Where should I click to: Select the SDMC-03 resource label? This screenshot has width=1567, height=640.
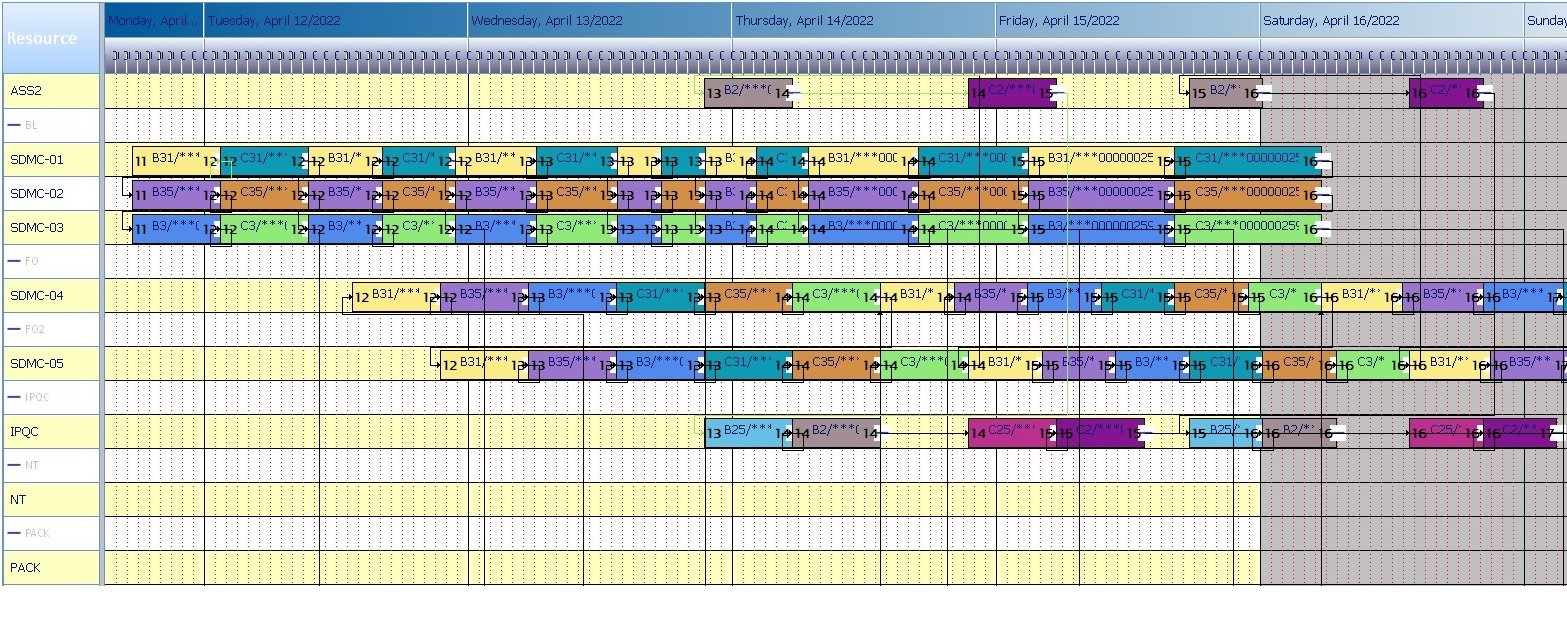pos(36,227)
